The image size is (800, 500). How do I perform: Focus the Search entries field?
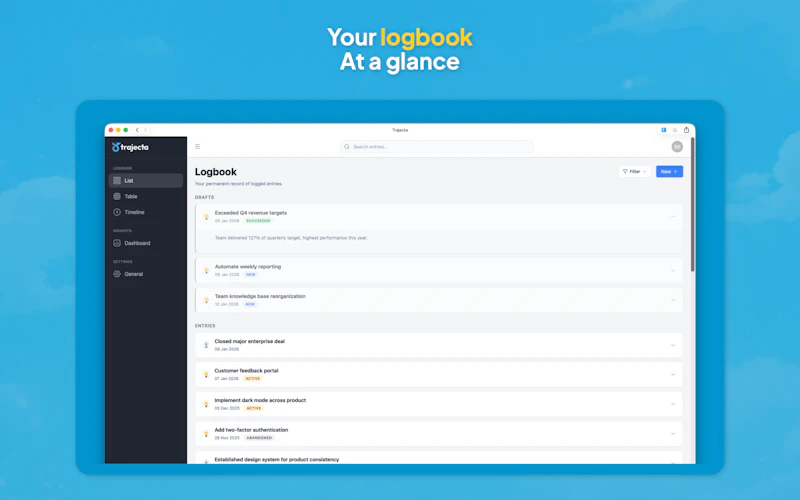click(437, 147)
